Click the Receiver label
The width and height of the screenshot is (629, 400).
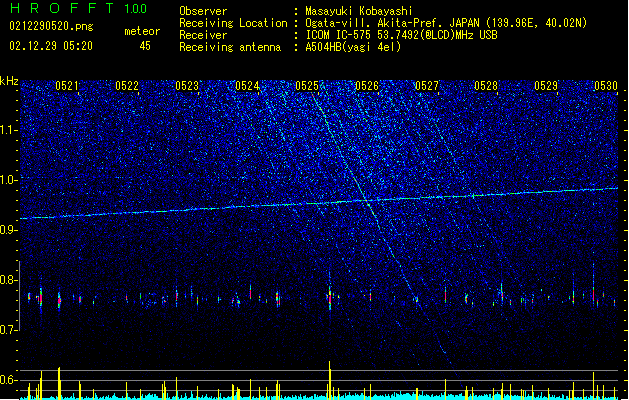point(203,35)
